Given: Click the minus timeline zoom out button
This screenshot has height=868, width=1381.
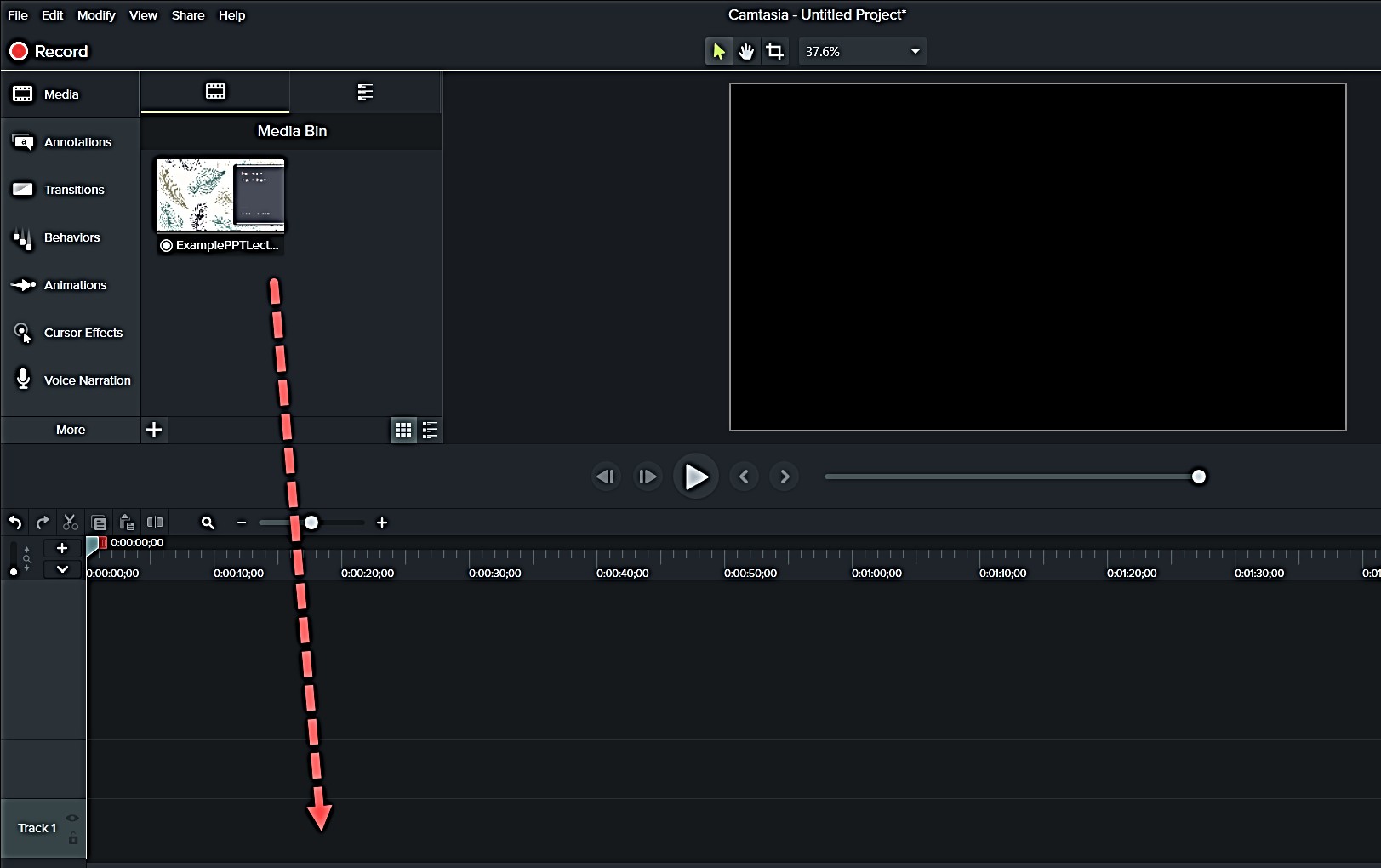Looking at the screenshot, I should (x=242, y=523).
